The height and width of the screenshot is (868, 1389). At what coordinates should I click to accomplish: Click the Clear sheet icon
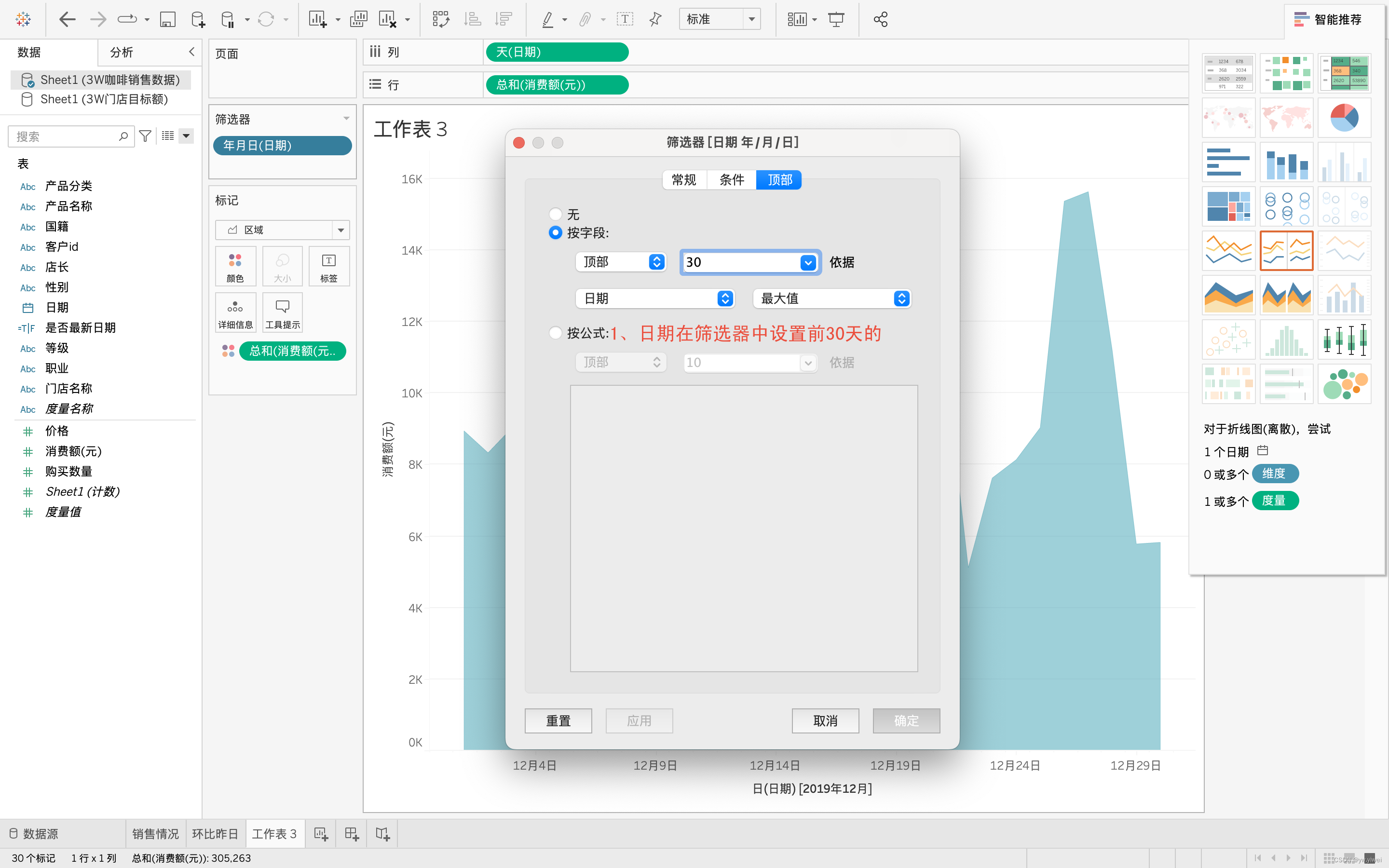(388, 19)
